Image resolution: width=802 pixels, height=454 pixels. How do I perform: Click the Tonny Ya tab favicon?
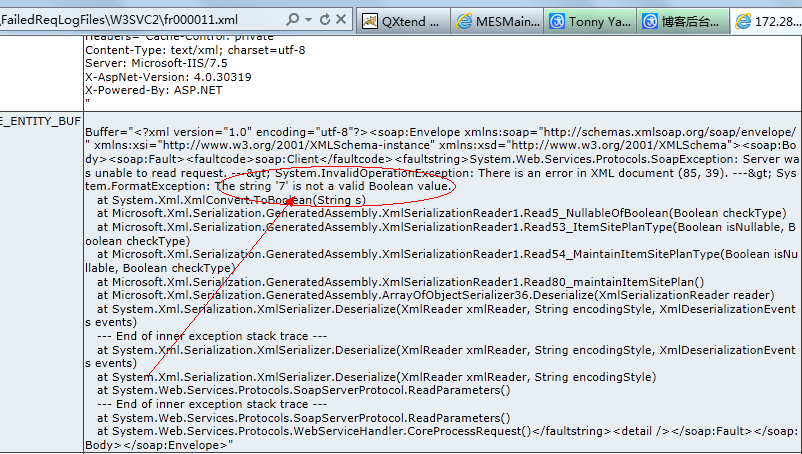(557, 21)
